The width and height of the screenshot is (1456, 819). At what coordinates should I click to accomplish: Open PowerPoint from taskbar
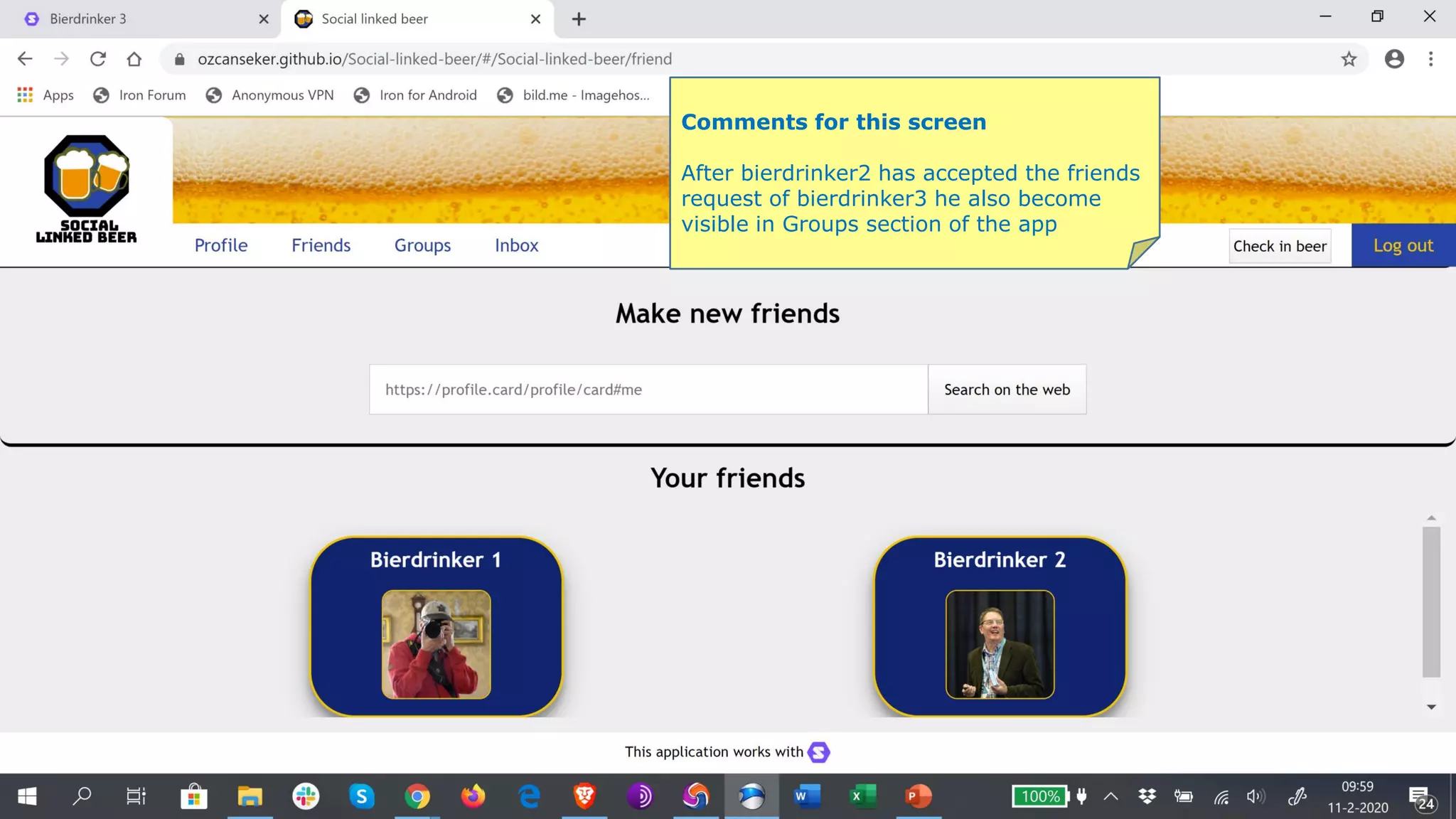919,796
